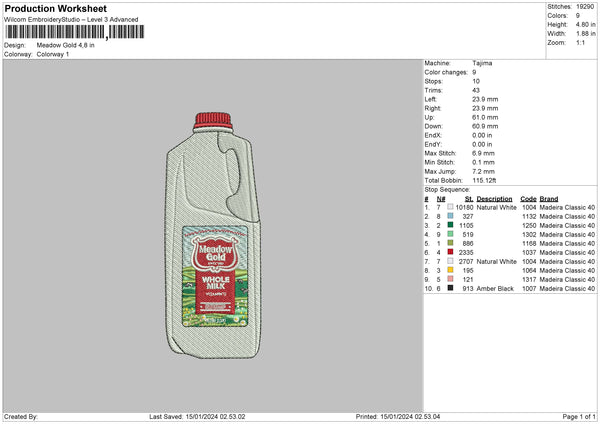The height and width of the screenshot is (424, 600).
Task: Click 'Madeira Classic 40' brand in stop 5
Action: (567, 243)
